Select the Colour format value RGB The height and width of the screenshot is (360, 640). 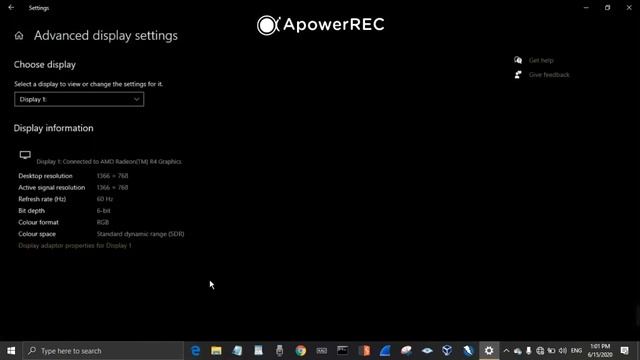click(103, 222)
